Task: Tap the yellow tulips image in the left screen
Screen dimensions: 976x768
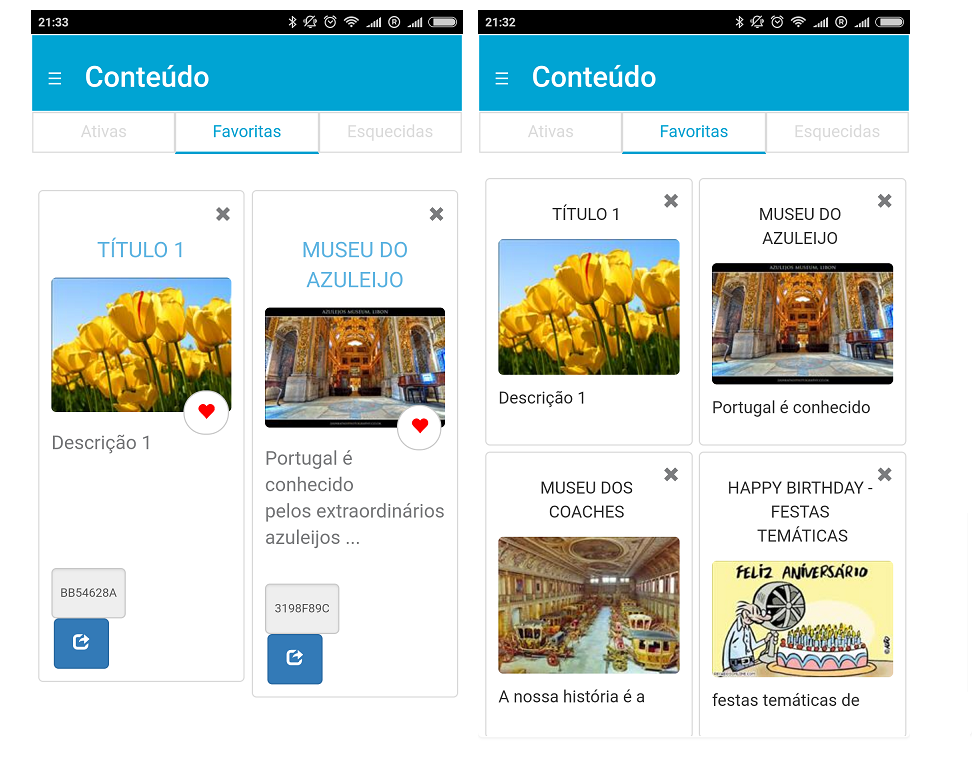Action: (x=141, y=345)
